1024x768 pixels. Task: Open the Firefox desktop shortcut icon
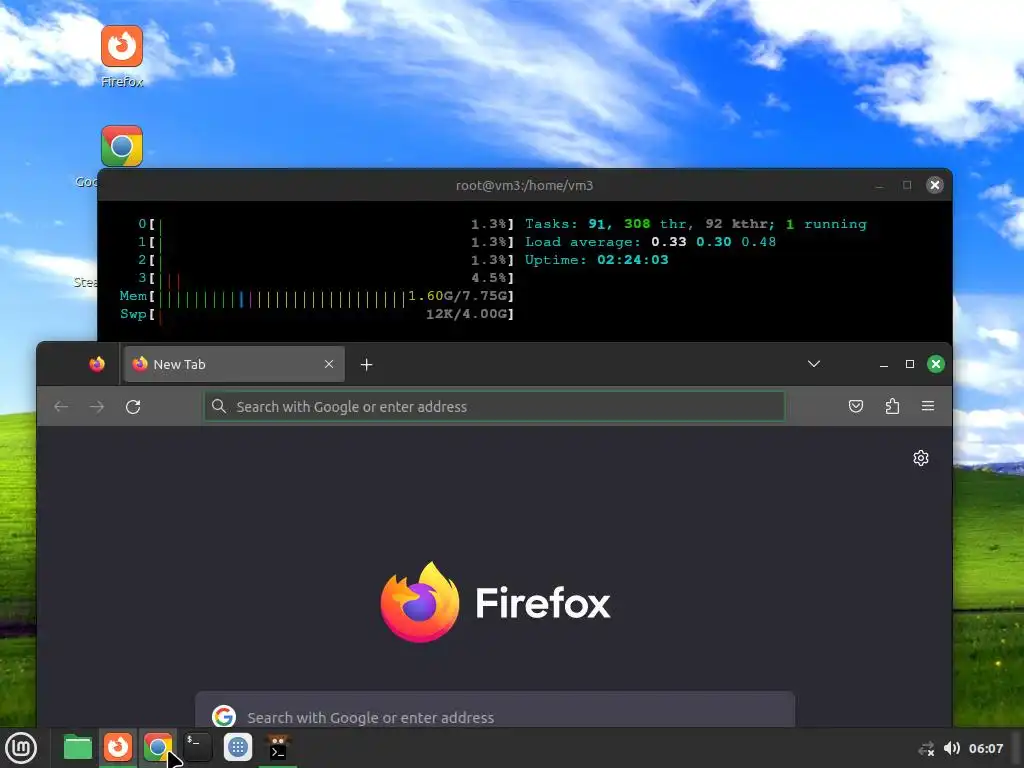tap(121, 46)
